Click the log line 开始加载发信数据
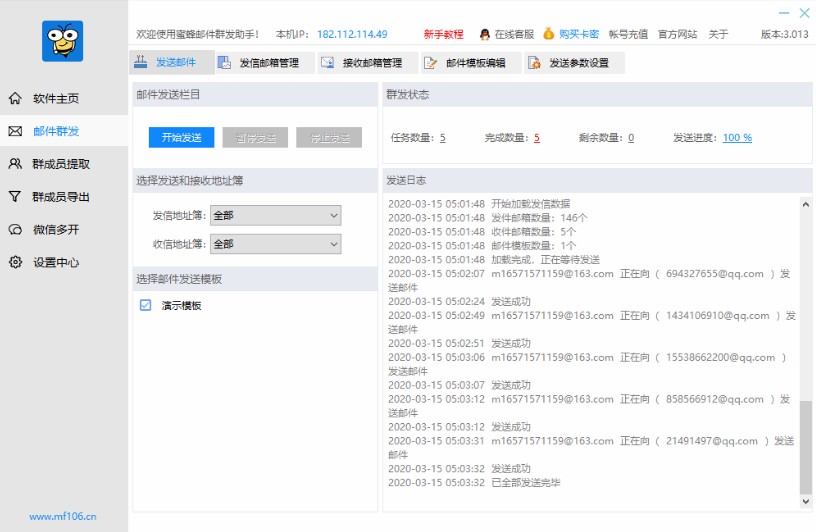 click(479, 204)
